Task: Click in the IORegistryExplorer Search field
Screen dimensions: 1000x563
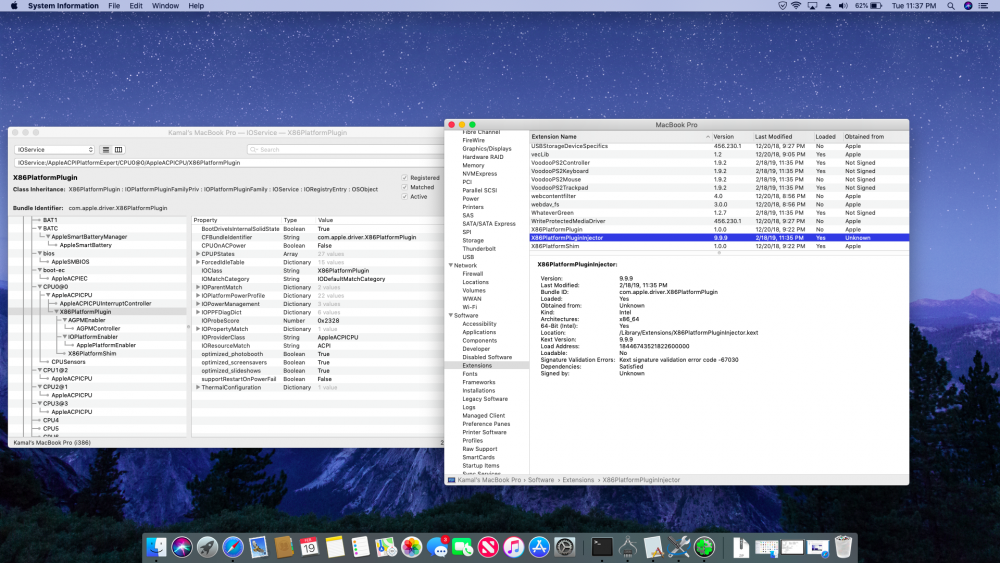Action: click(344, 150)
